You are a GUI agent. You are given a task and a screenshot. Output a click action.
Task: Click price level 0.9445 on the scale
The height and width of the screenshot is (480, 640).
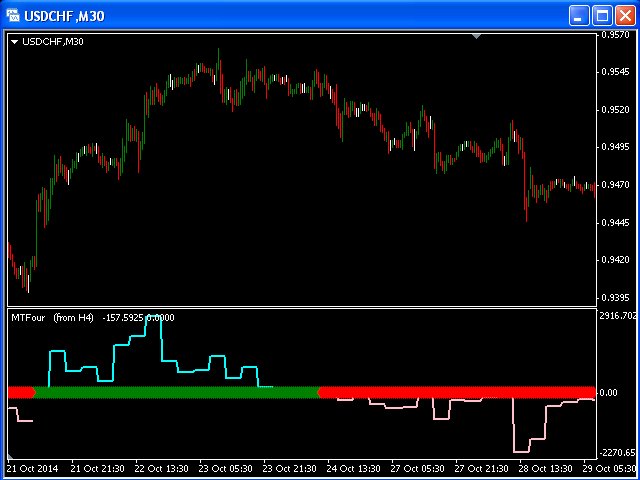616,222
